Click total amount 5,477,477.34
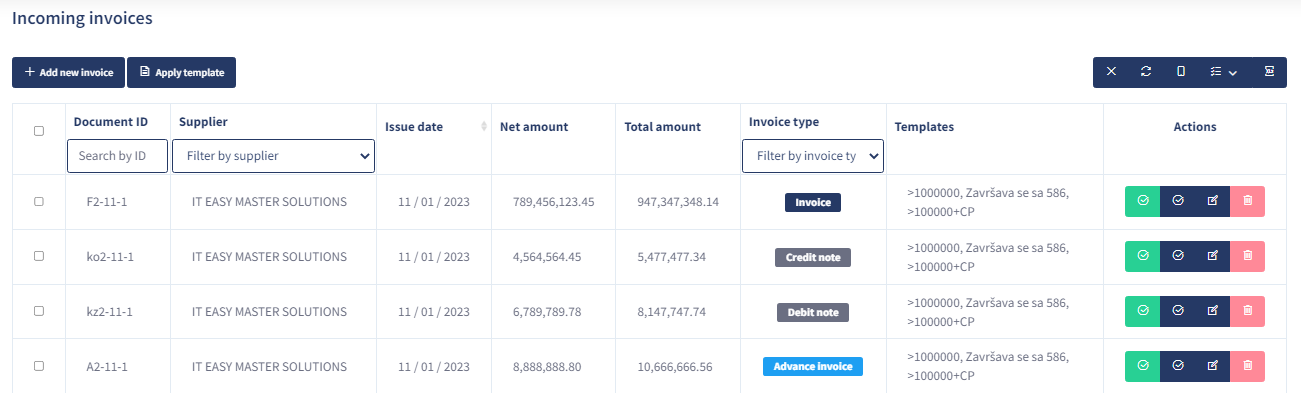Screen dimensions: 1301x393 671,257
